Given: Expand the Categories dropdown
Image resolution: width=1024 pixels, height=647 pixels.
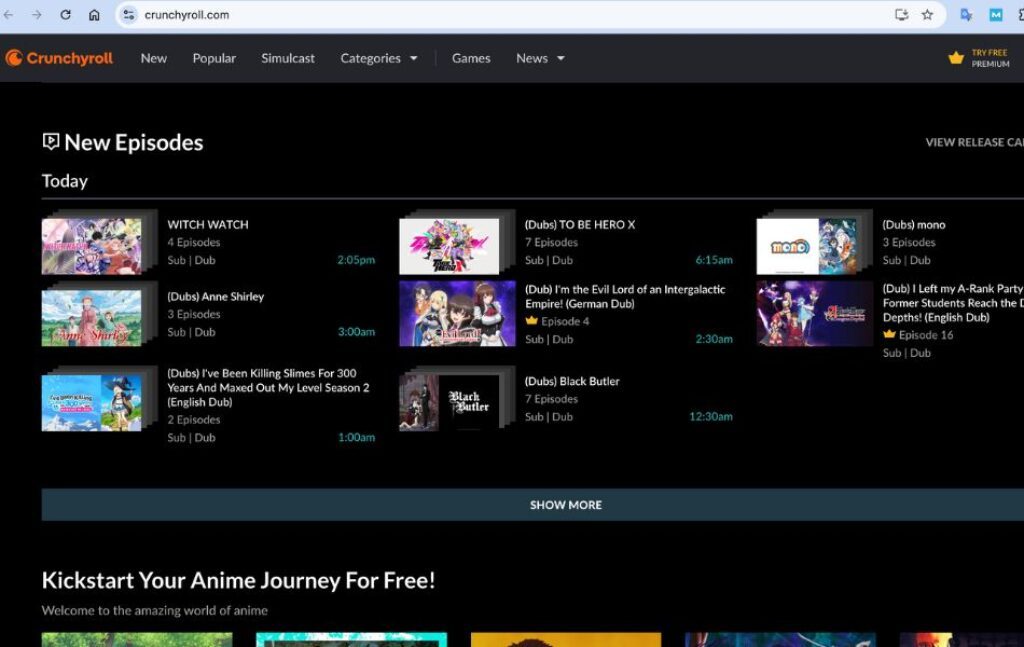Looking at the screenshot, I should pyautogui.click(x=379, y=58).
